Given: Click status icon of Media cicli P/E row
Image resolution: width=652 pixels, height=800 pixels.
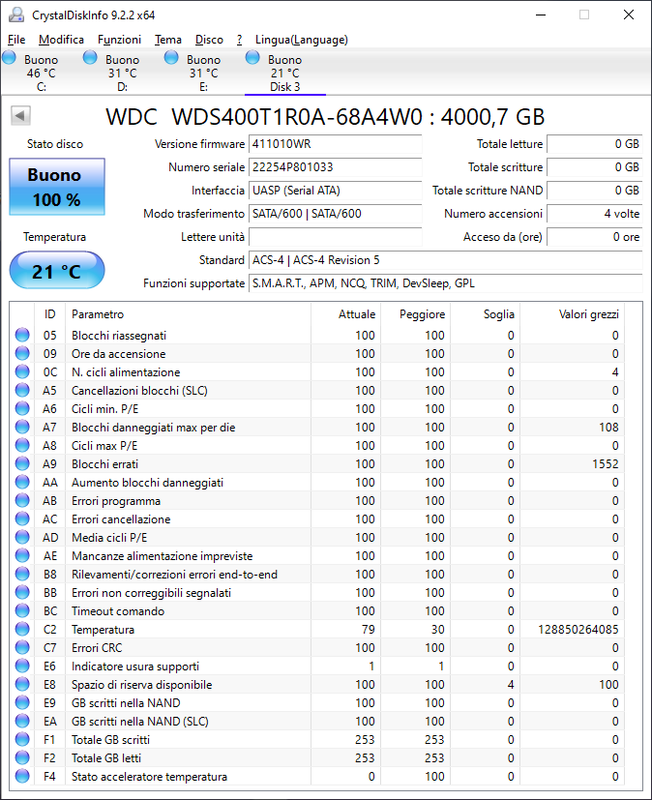Looking at the screenshot, I should point(22,537).
